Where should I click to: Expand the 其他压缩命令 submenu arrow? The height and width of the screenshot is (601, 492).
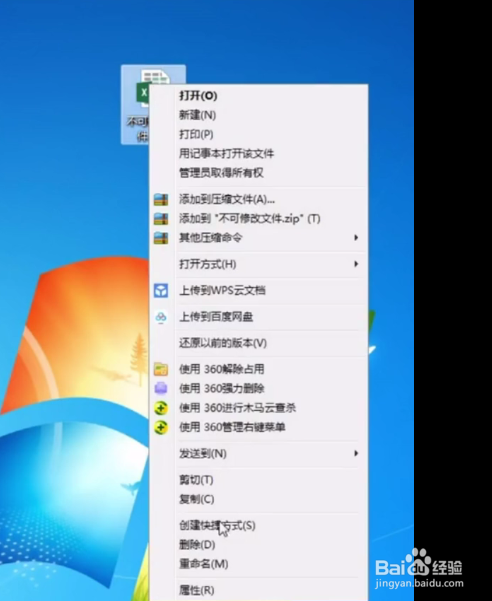[x=356, y=238]
